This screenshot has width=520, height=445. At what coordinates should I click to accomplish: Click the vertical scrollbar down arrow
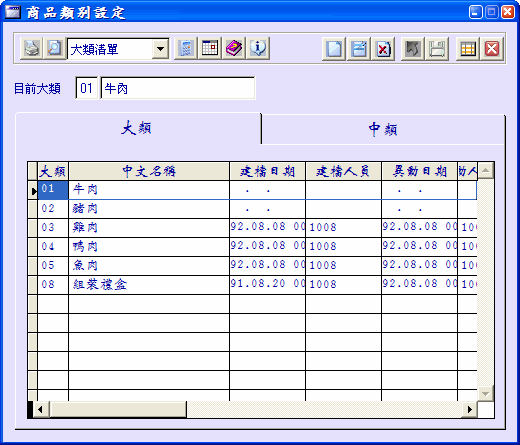tap(485, 394)
